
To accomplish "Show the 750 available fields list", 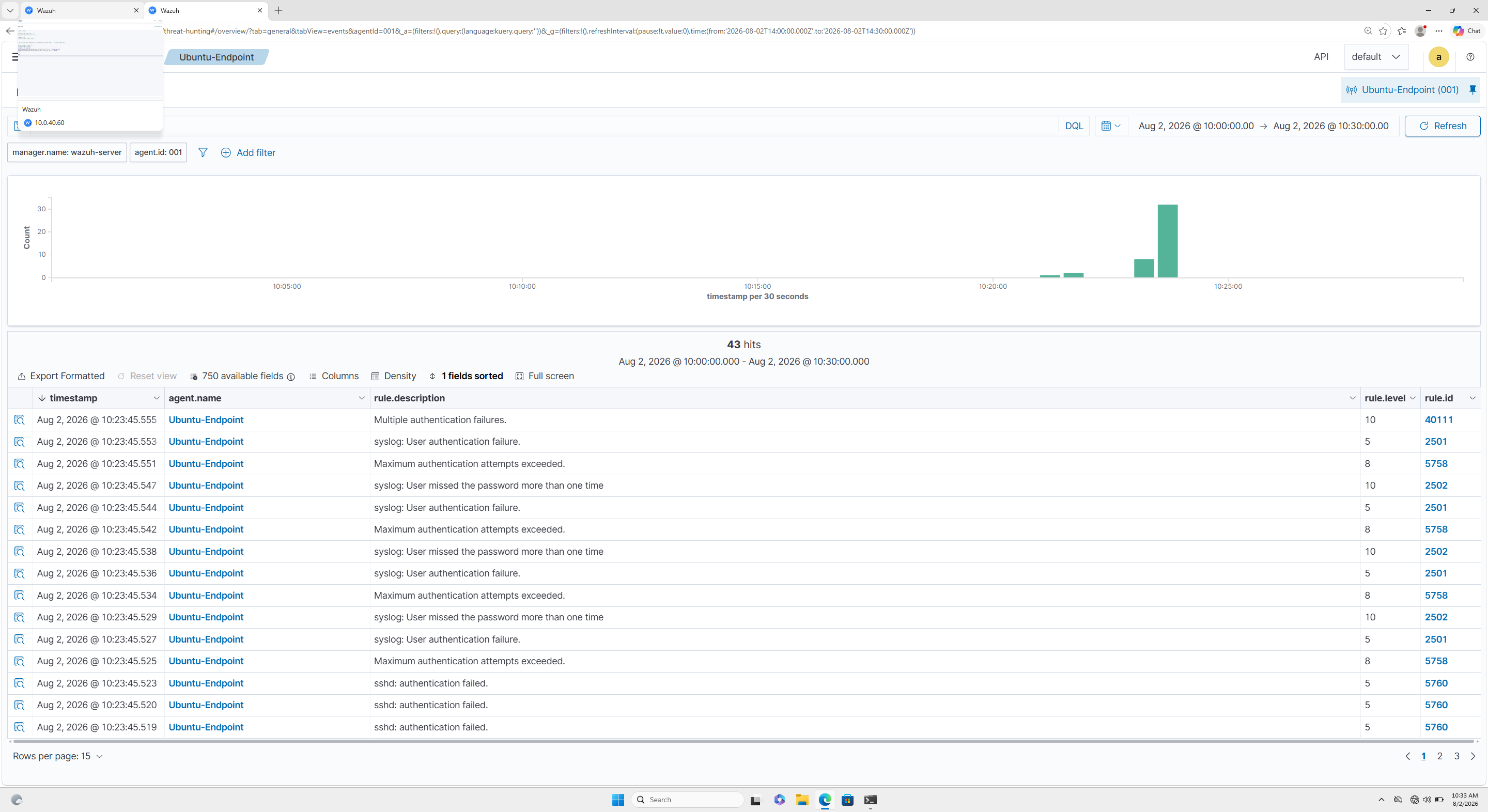I will (x=243, y=376).
